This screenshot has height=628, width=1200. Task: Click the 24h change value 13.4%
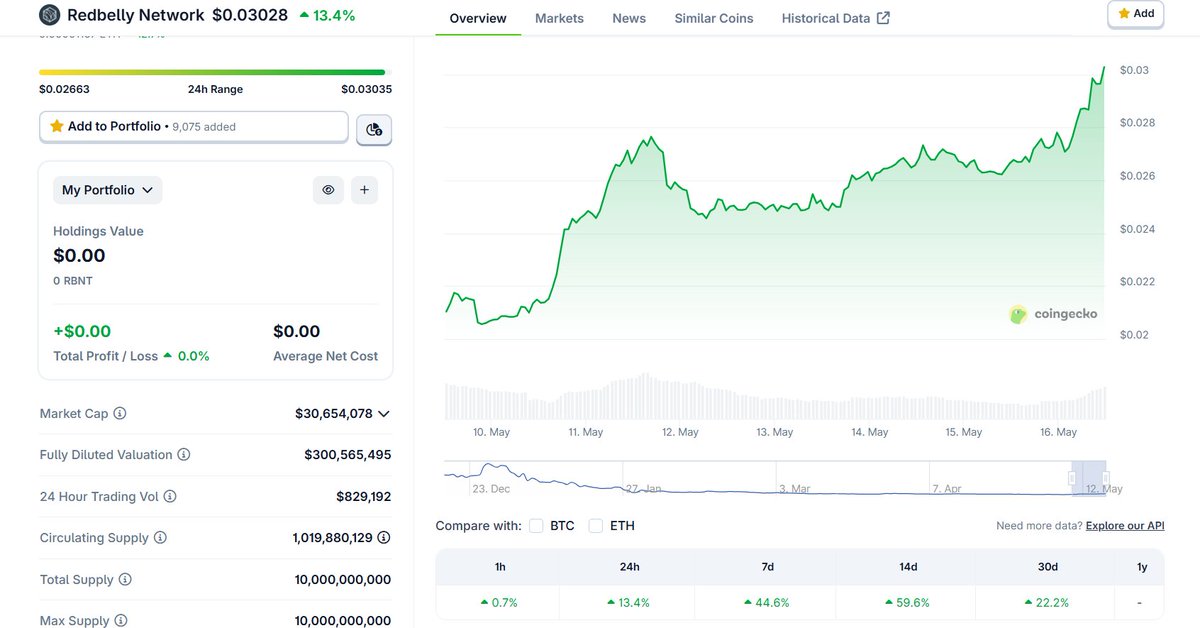coord(628,603)
